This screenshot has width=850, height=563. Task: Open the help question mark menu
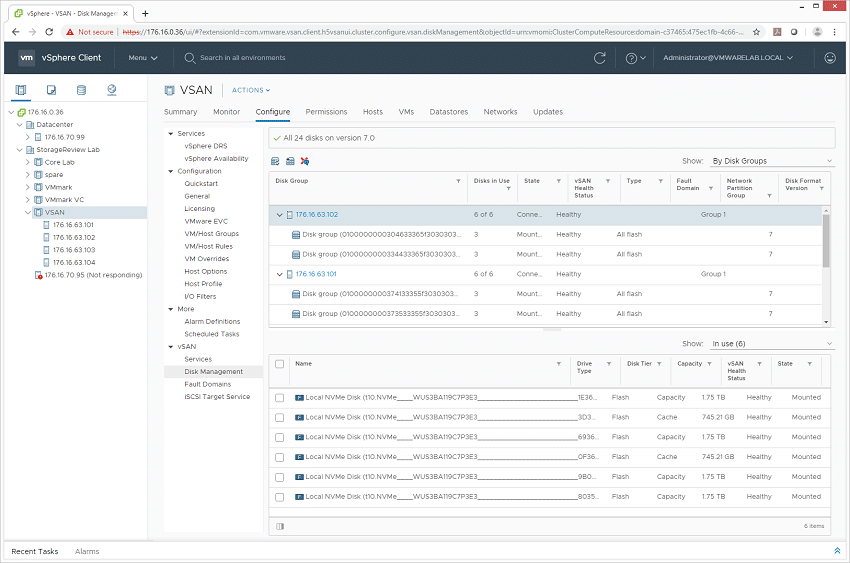(x=635, y=58)
